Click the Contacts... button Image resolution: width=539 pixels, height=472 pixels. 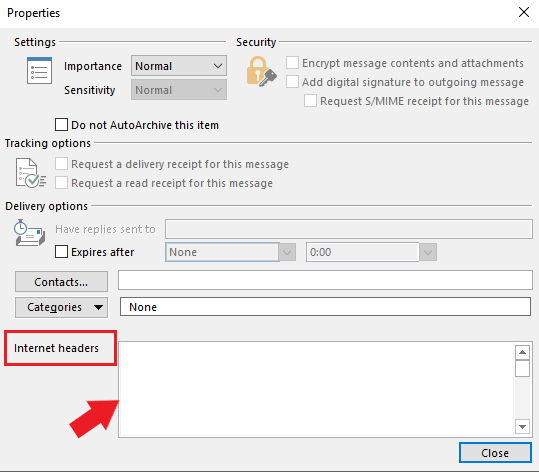pyautogui.click(x=61, y=282)
